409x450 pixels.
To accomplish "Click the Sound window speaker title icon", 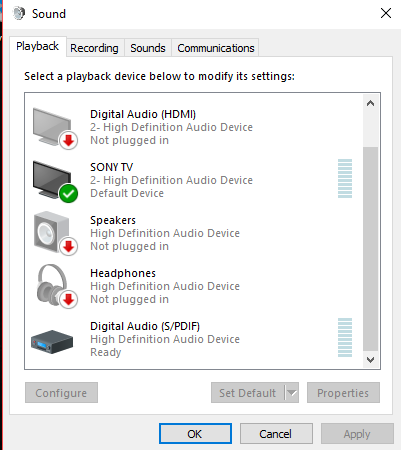I will tap(19, 13).
